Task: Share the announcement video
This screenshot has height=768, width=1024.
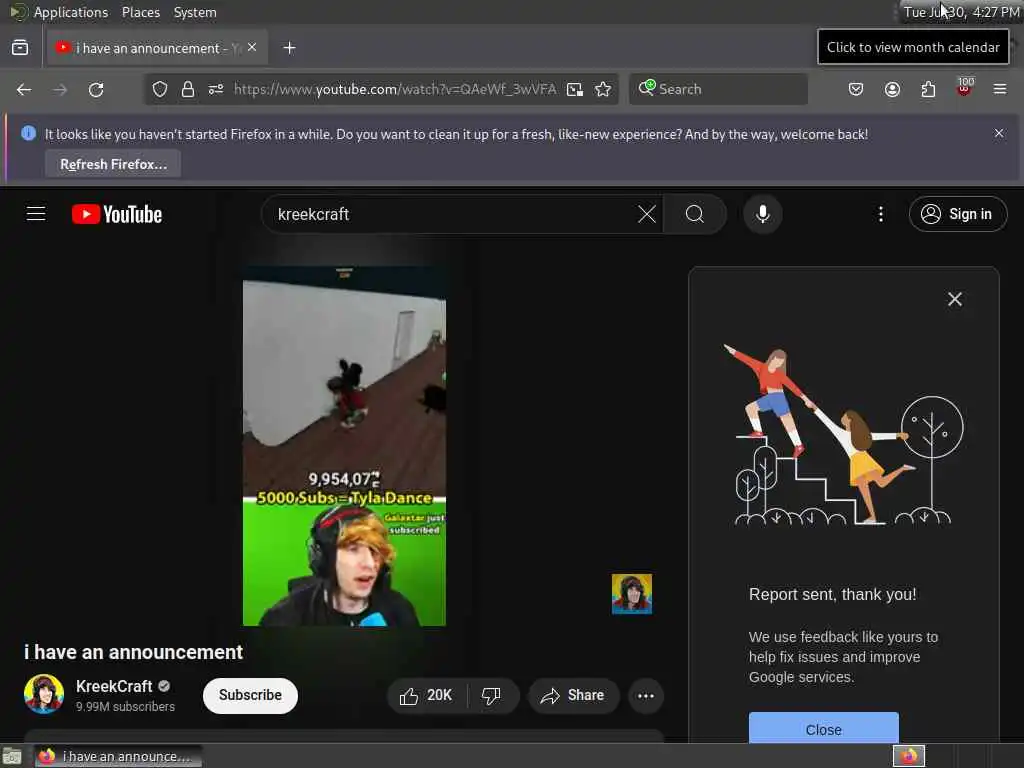Action: click(573, 696)
